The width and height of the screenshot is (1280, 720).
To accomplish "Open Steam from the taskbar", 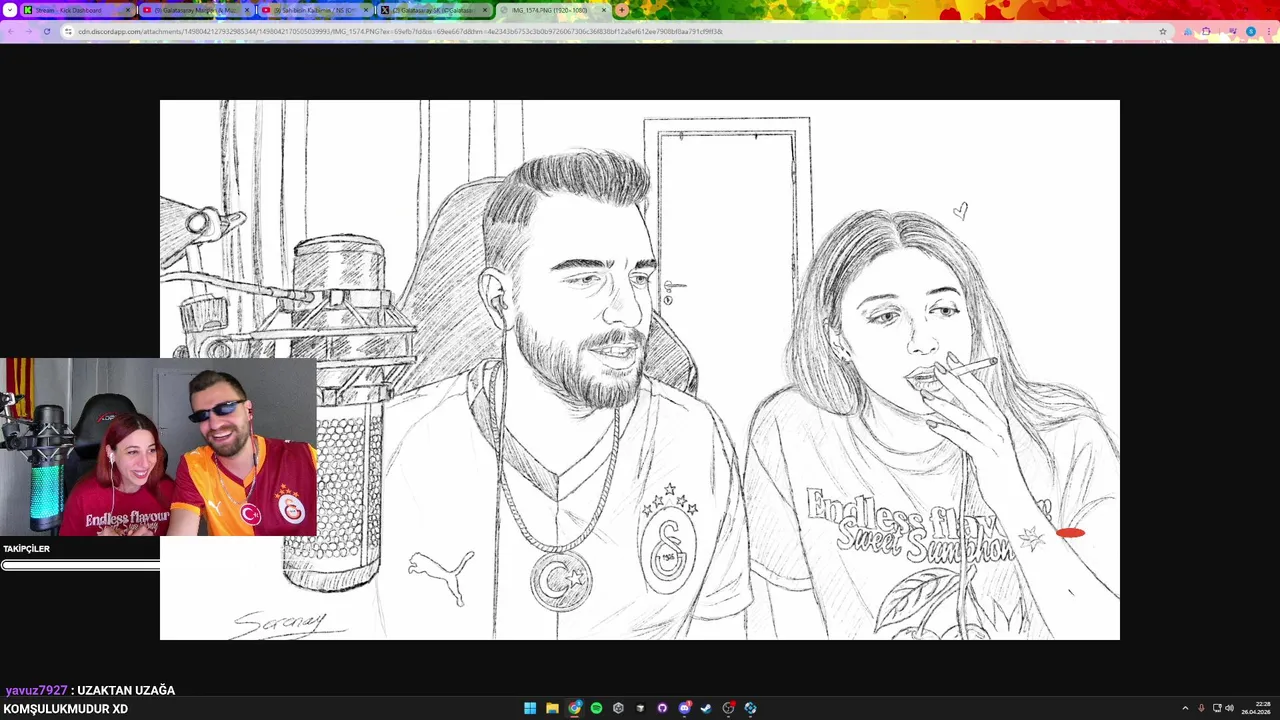I will coord(706,708).
